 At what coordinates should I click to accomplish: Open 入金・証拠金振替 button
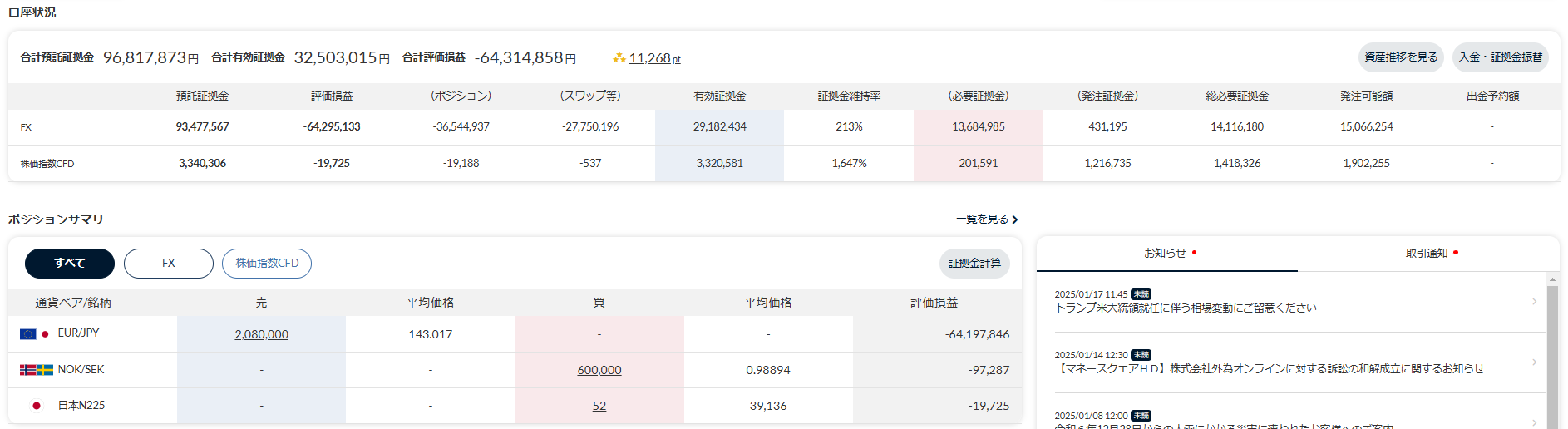(1501, 57)
